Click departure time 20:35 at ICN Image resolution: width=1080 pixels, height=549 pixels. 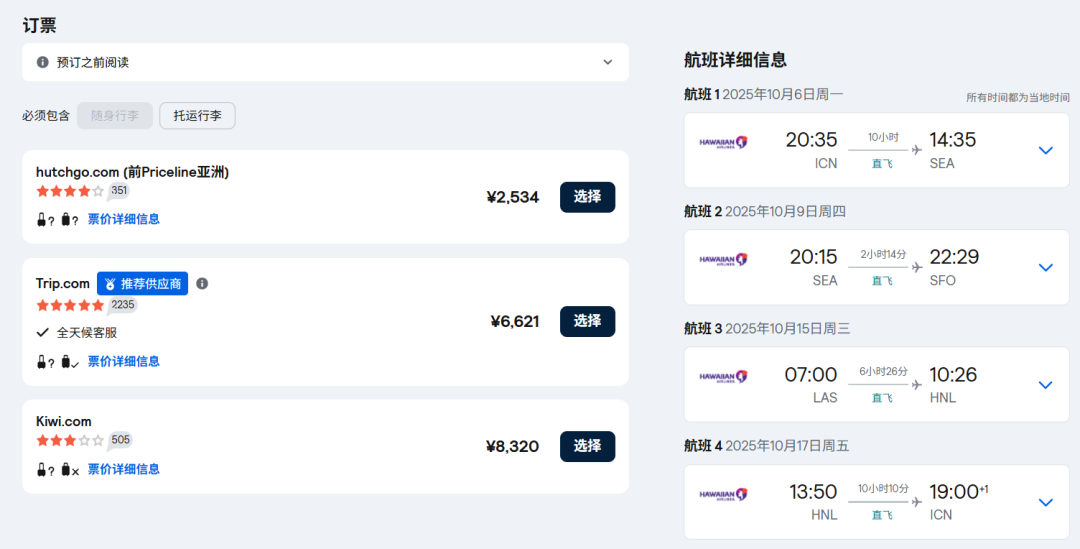(x=811, y=140)
